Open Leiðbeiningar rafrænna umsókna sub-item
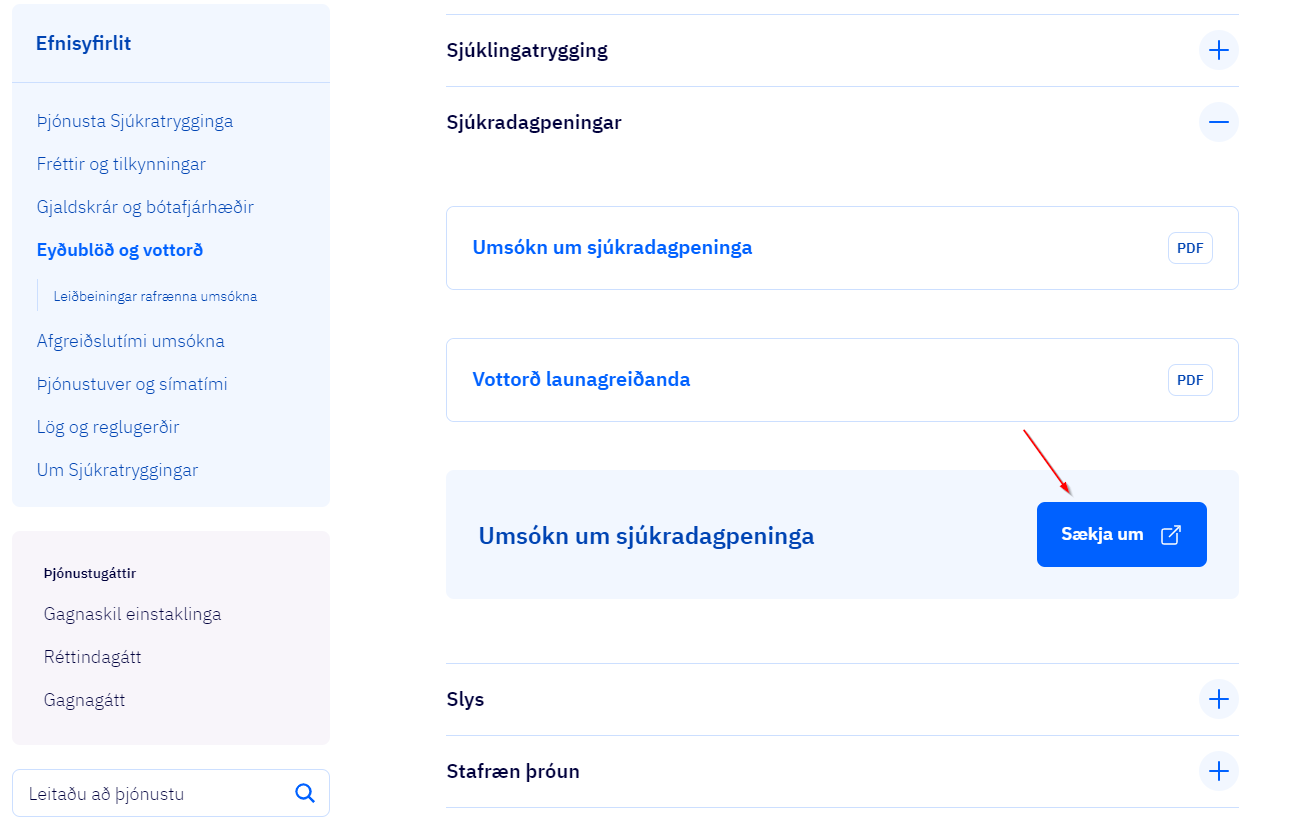The image size is (1303, 827). pos(155,296)
